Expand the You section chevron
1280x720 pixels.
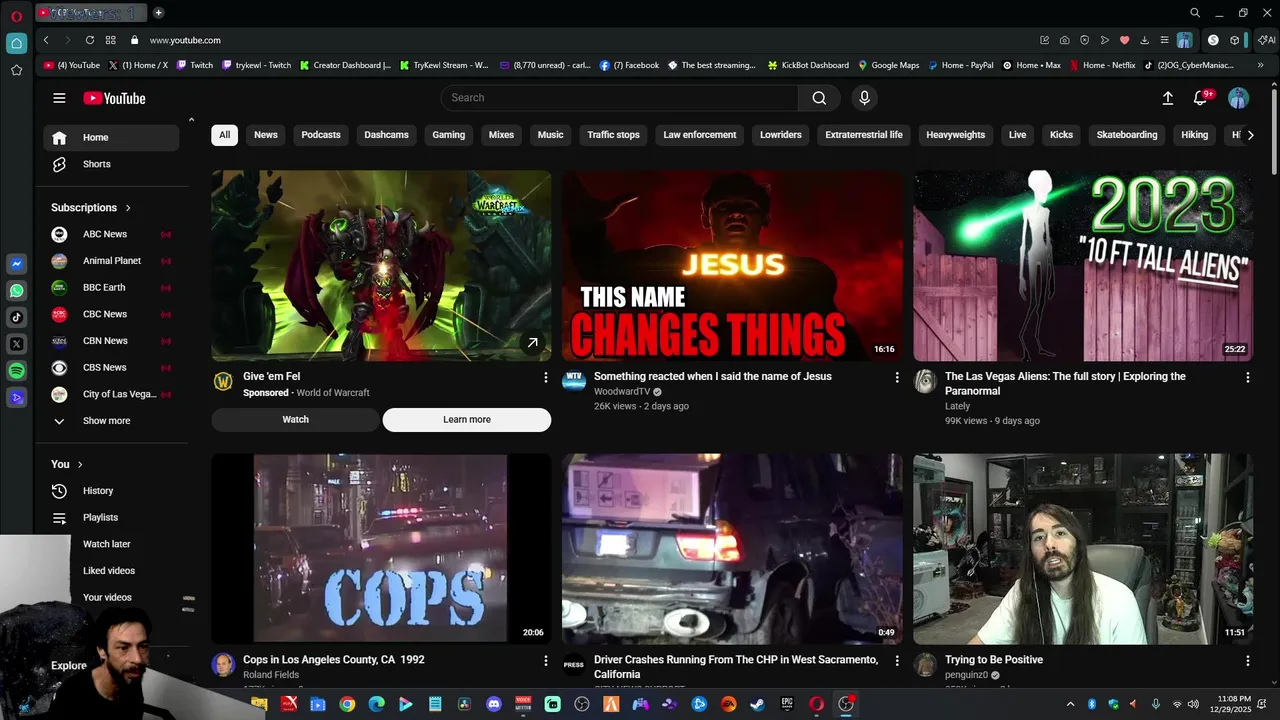coord(80,464)
